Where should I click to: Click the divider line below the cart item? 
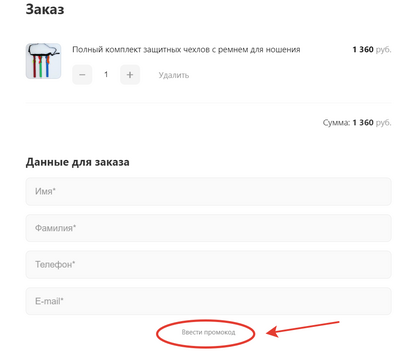208,103
